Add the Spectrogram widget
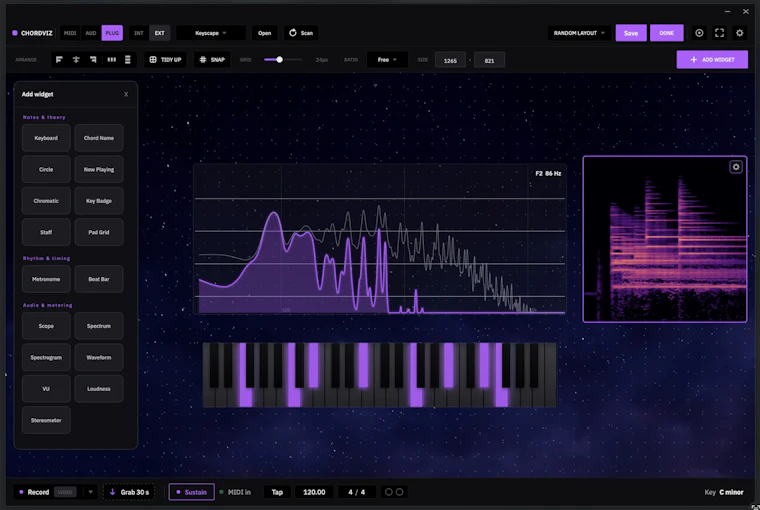 tap(46, 357)
